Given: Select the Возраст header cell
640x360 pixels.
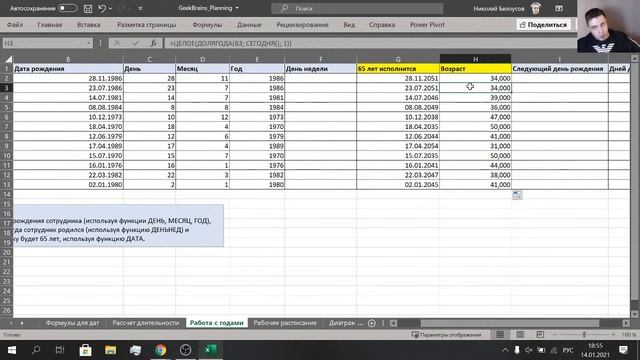Looking at the screenshot, I should coord(476,69).
